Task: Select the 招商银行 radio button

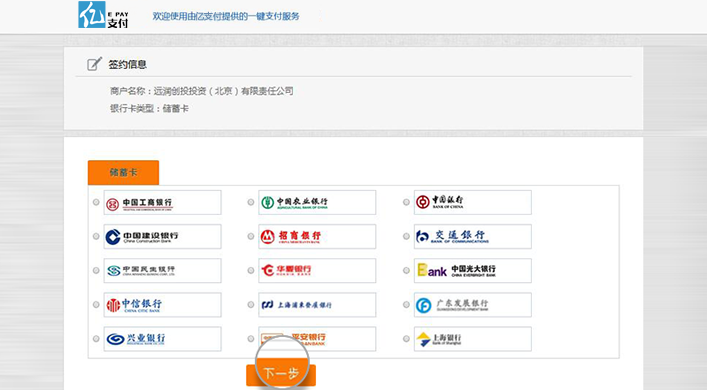Action: pyautogui.click(x=251, y=236)
